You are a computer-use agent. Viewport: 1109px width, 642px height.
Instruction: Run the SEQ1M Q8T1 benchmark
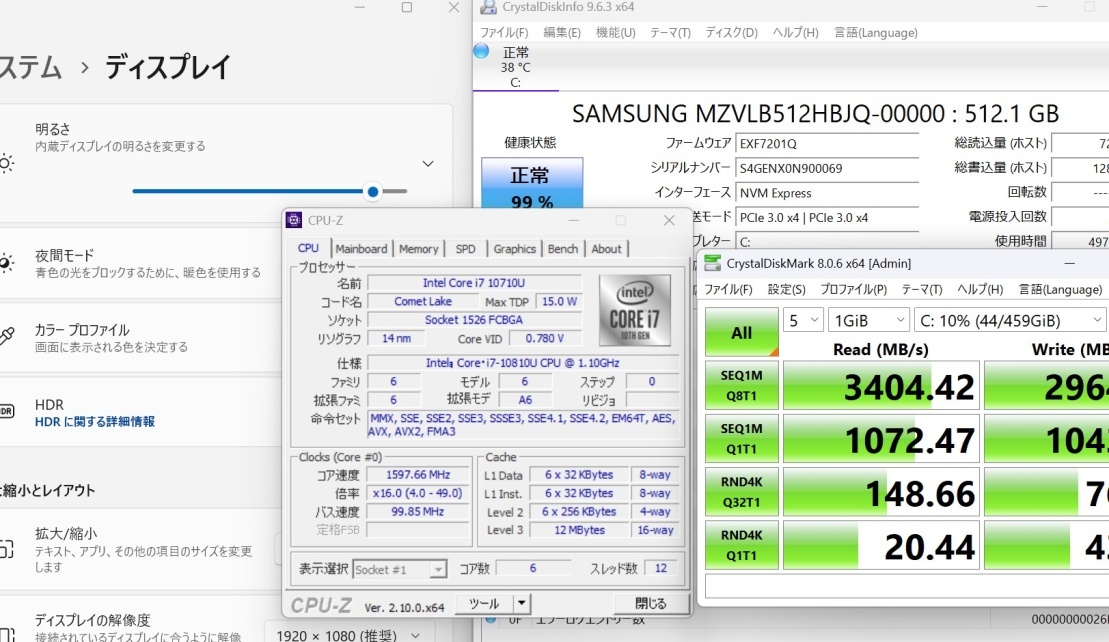[741, 385]
